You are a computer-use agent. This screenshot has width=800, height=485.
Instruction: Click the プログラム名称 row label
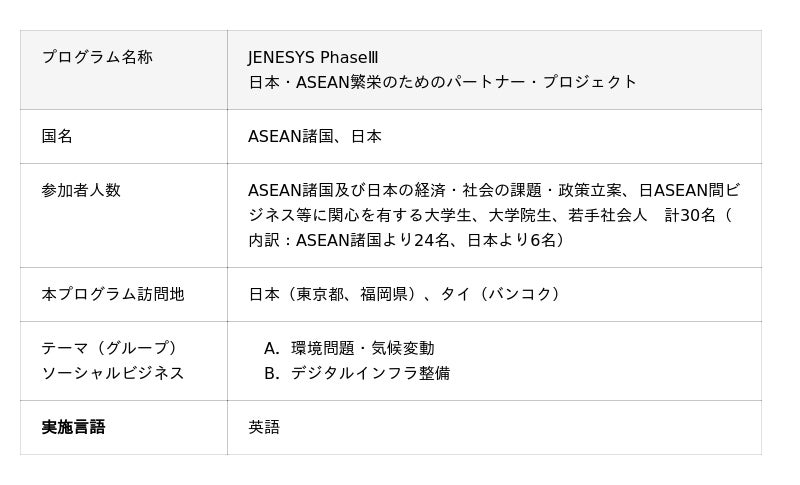coord(96,57)
